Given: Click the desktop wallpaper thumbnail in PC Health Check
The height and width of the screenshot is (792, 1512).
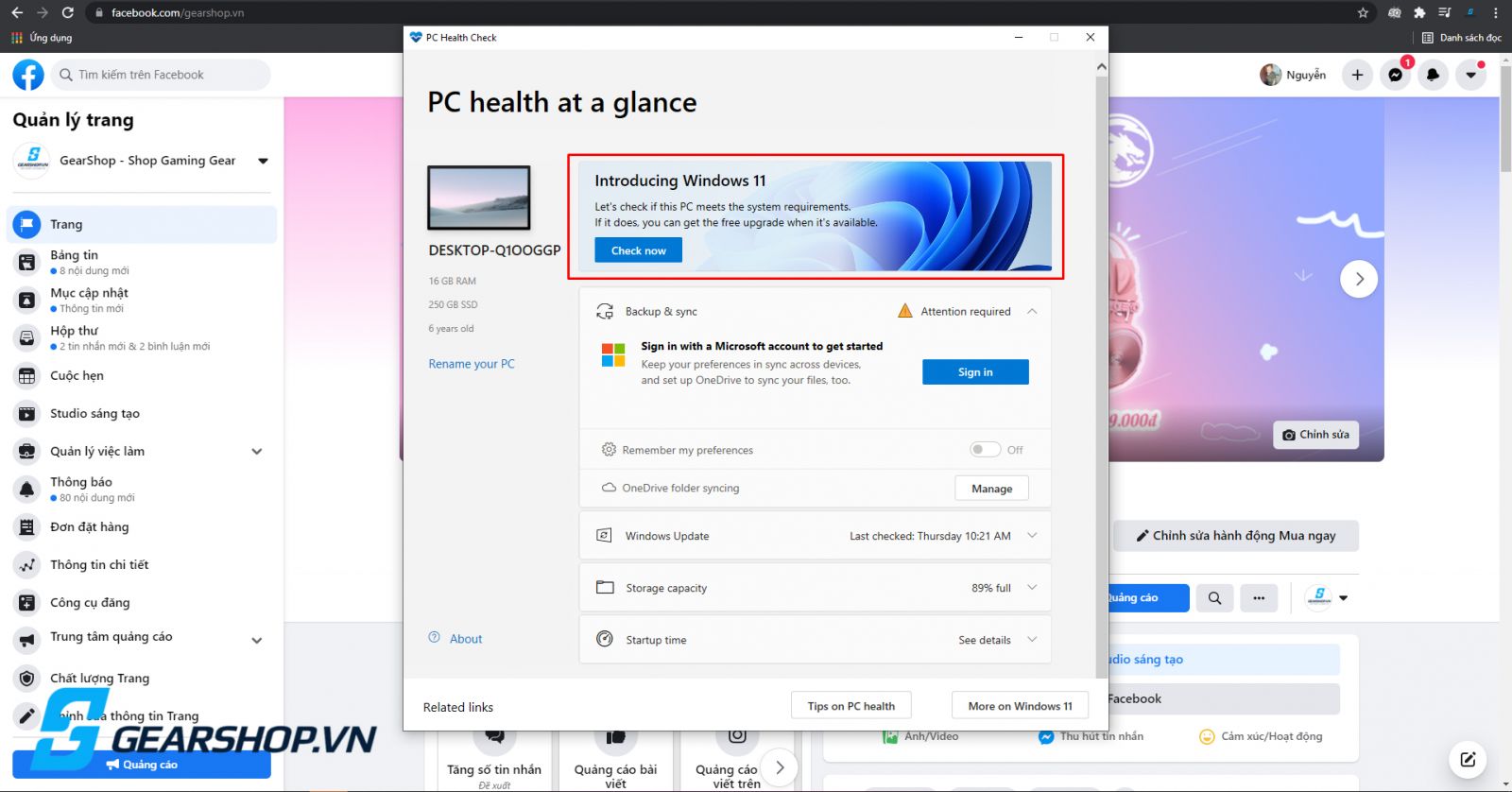Looking at the screenshot, I should pyautogui.click(x=479, y=198).
